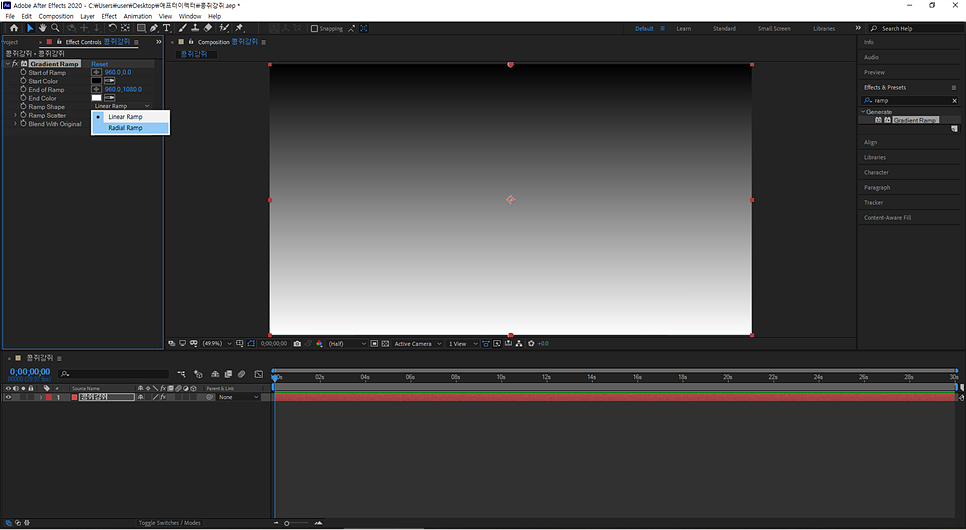Clear the ramp search in Effects & Presets
The height and width of the screenshot is (530, 966).
point(954,100)
